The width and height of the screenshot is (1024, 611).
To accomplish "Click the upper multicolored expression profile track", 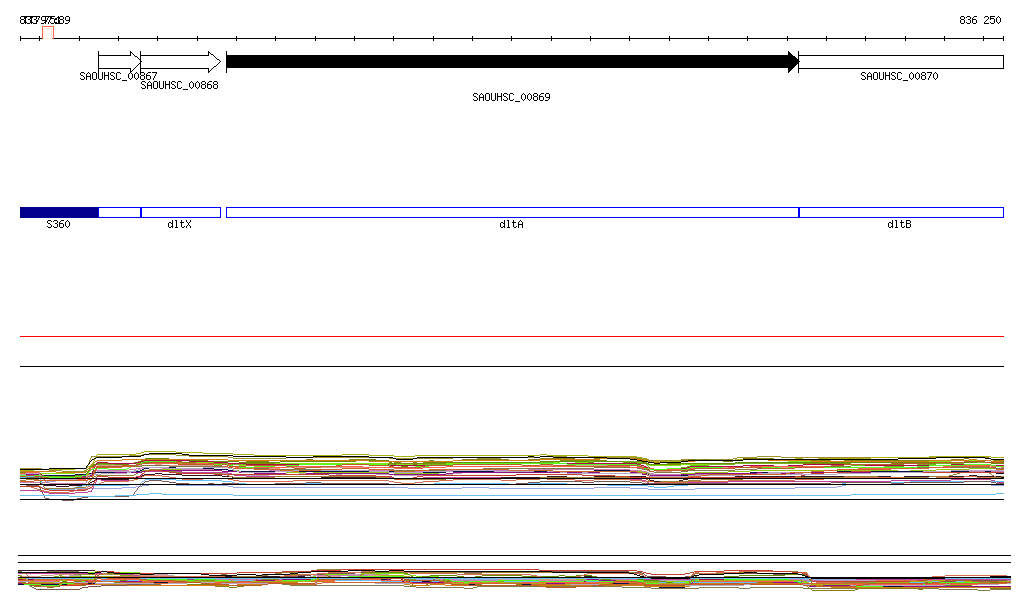I will (x=512, y=470).
